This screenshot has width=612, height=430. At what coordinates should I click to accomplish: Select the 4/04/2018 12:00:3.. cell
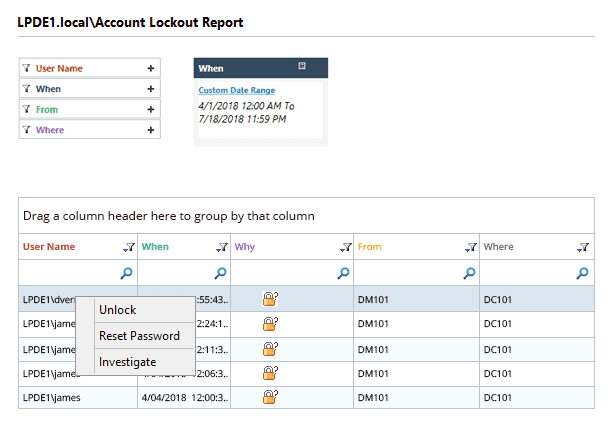point(184,398)
